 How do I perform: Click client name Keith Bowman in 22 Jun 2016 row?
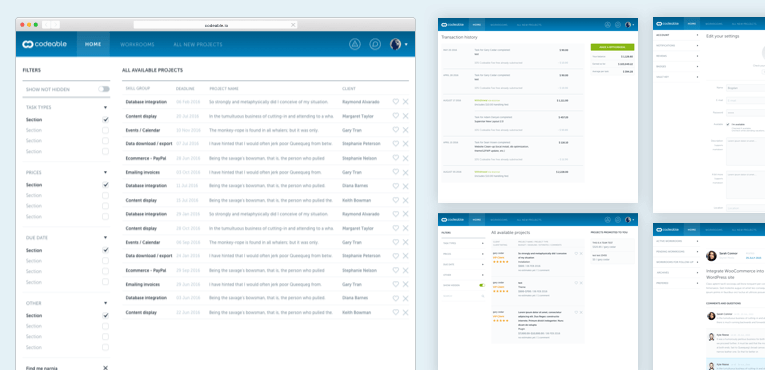[x=357, y=312]
